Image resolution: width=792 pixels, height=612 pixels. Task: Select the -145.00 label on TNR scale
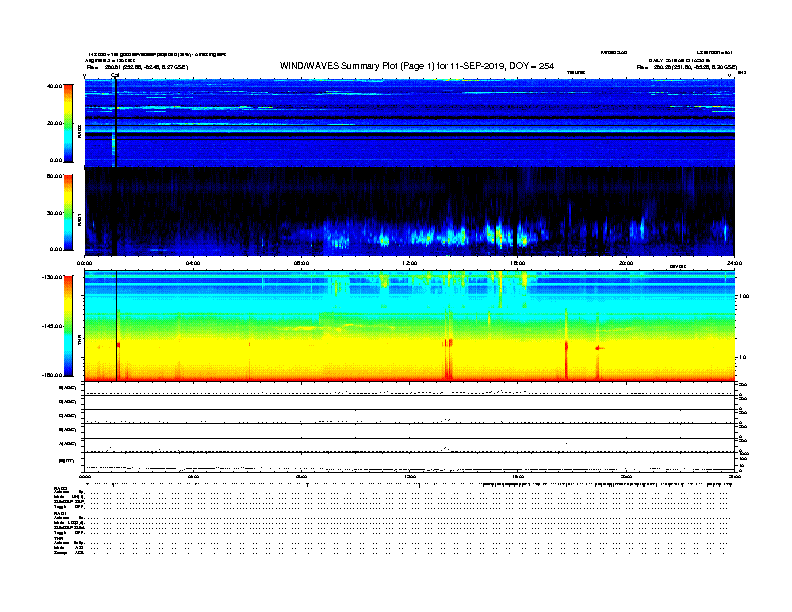point(53,326)
